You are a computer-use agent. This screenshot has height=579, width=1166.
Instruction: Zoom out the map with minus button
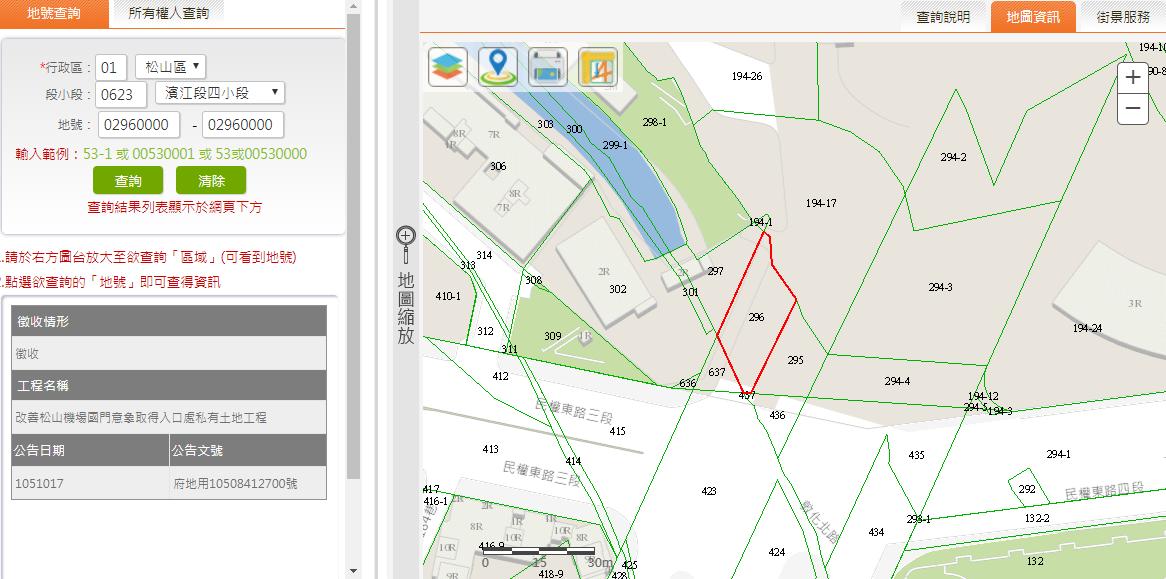(x=1132, y=108)
